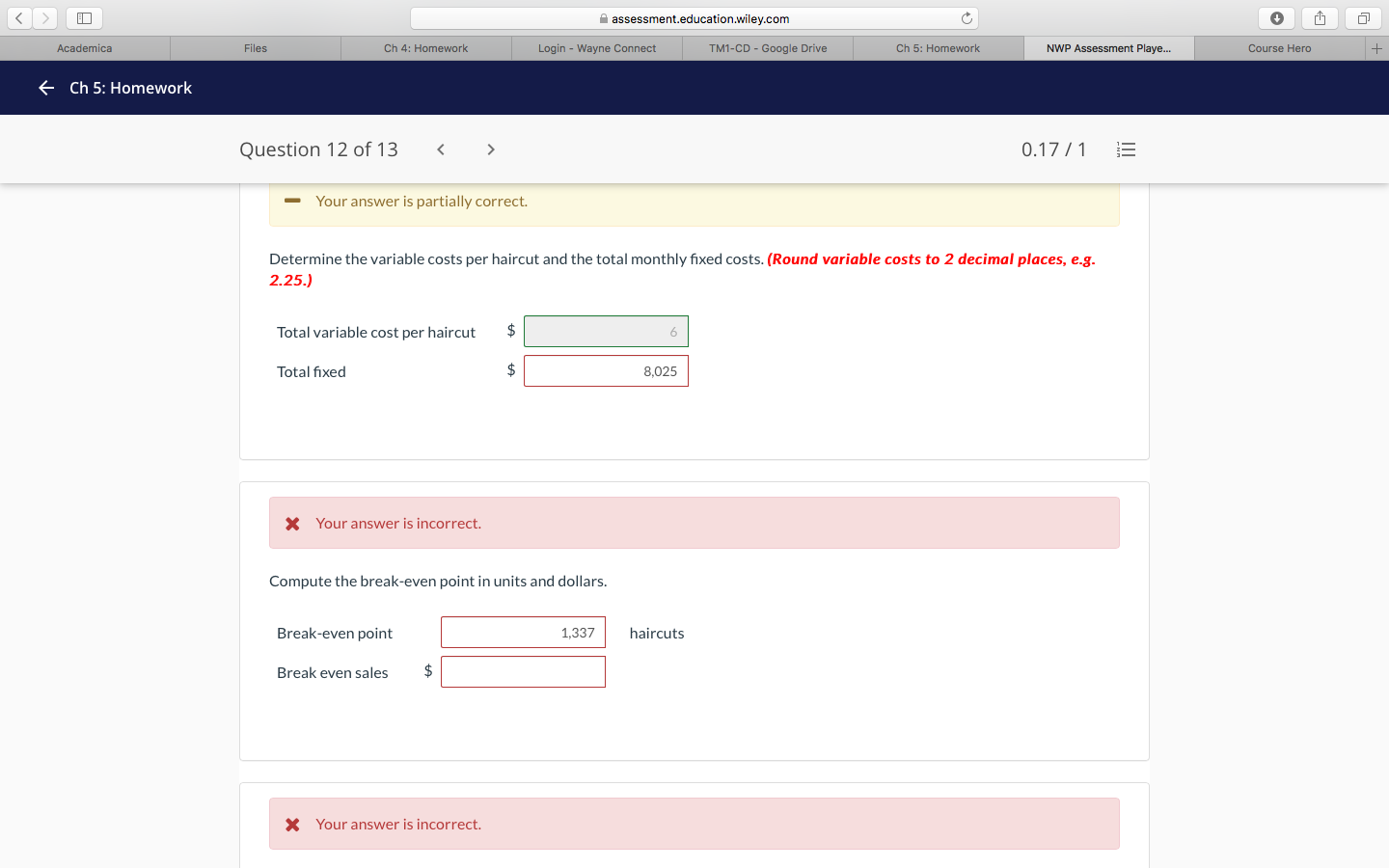This screenshot has width=1389, height=868.
Task: Click the partially correct dash indicator
Action: click(291, 201)
